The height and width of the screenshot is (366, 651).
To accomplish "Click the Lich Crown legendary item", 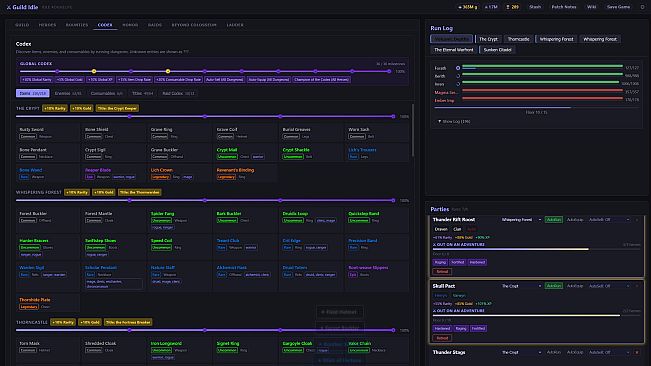I will click(179, 173).
